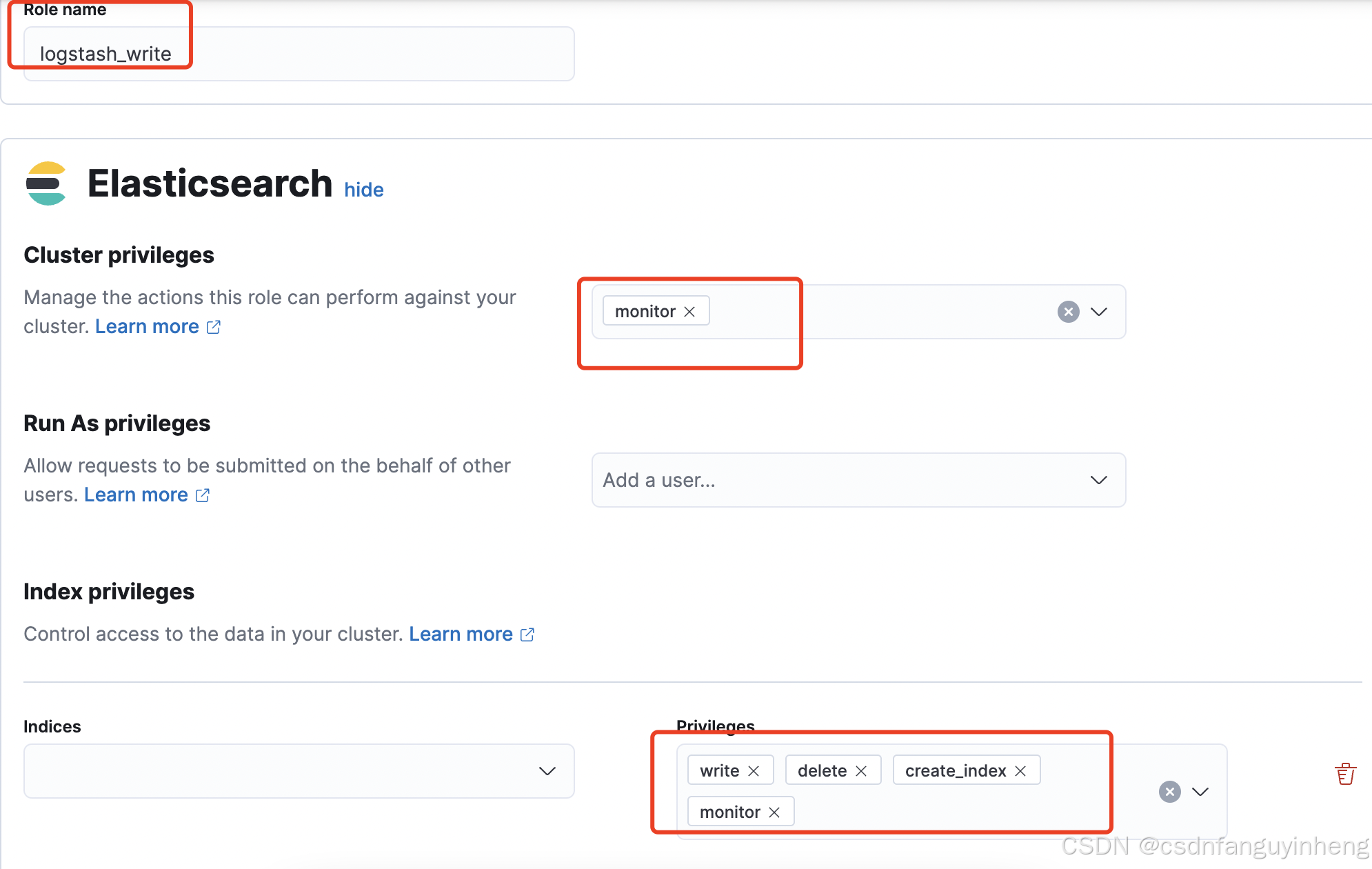Image resolution: width=1372 pixels, height=869 pixels.
Task: Expand the 'Add a user' Run As privileges dropdown
Action: pos(1098,481)
